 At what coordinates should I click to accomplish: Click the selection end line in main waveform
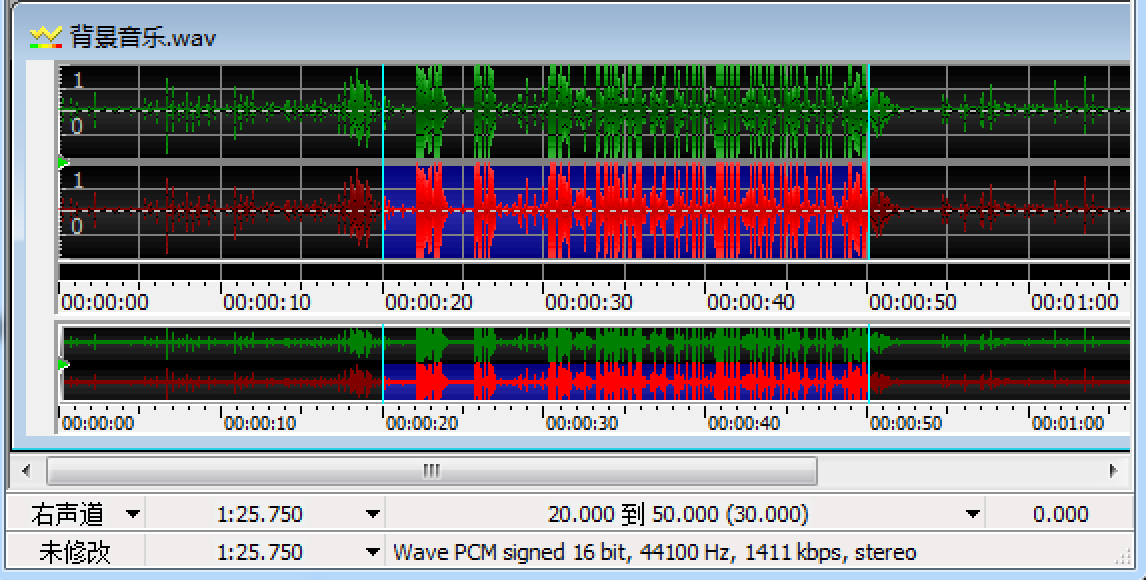click(x=868, y=160)
